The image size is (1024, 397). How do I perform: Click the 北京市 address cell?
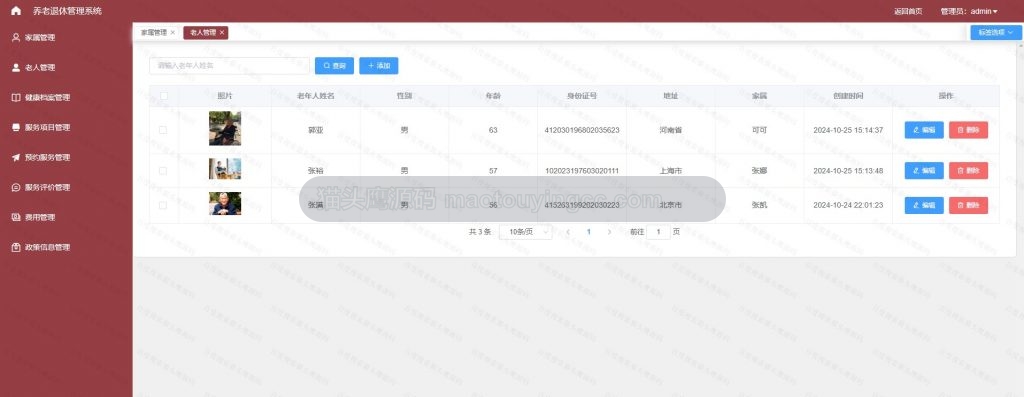point(671,205)
